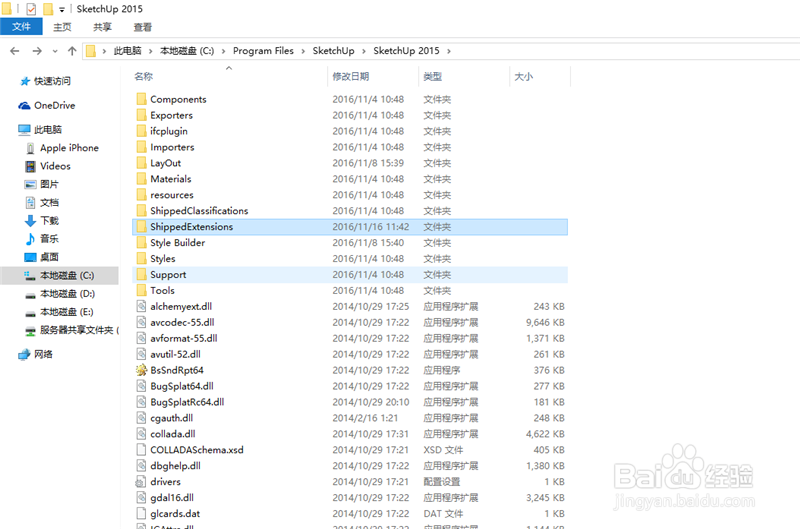Screen dimensions: 800x529
Task: Select the Style Builder folder icon
Action: (141, 242)
